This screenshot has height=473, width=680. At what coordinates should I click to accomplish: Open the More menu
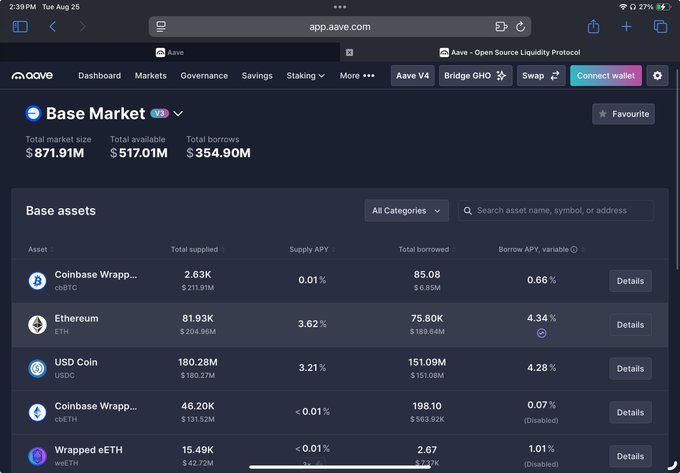coord(357,75)
